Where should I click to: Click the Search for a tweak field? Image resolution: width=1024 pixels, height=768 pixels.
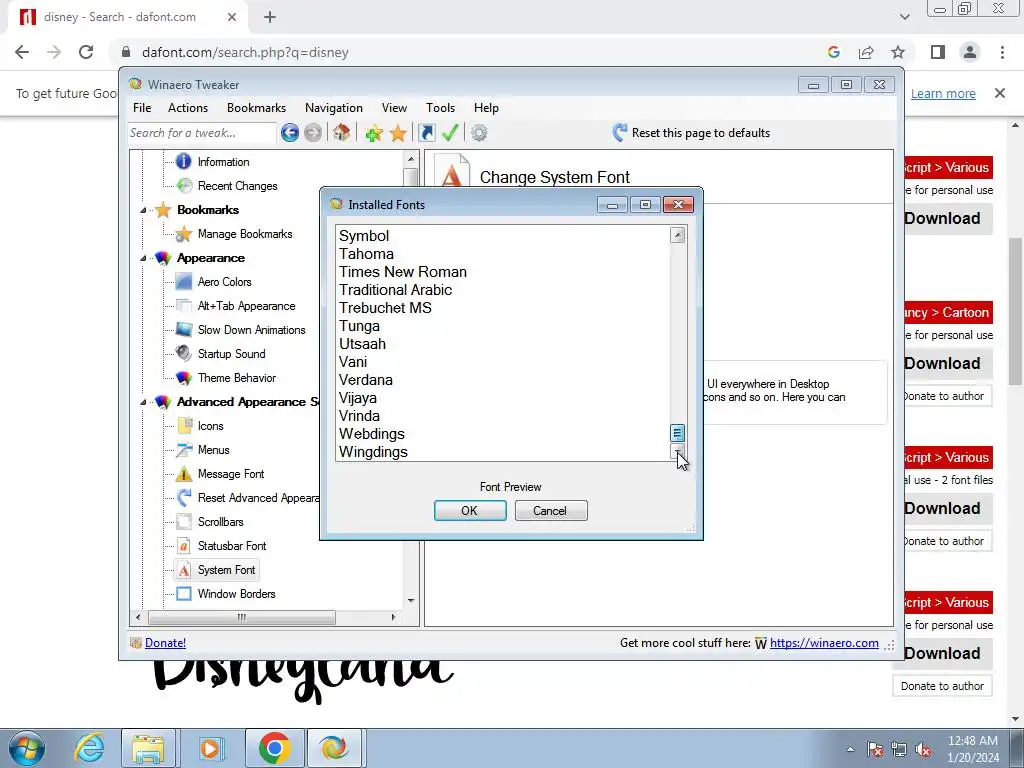(x=202, y=133)
